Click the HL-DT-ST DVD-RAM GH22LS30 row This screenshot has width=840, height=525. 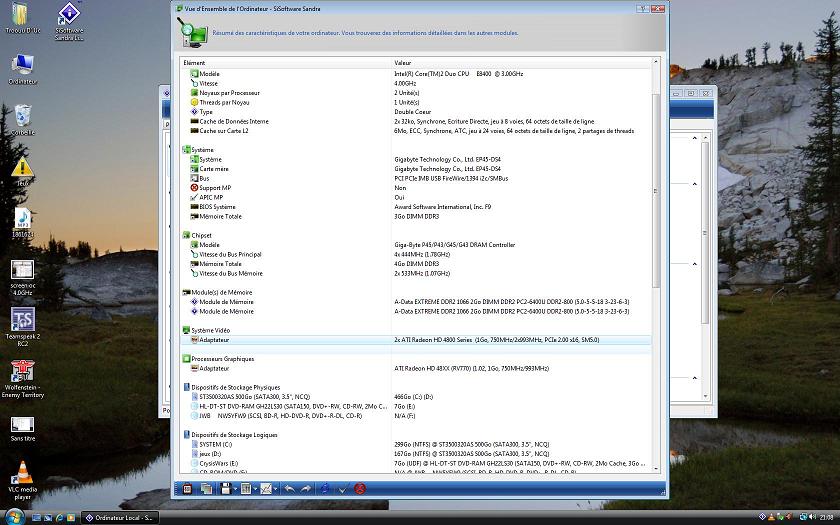(x=416, y=407)
